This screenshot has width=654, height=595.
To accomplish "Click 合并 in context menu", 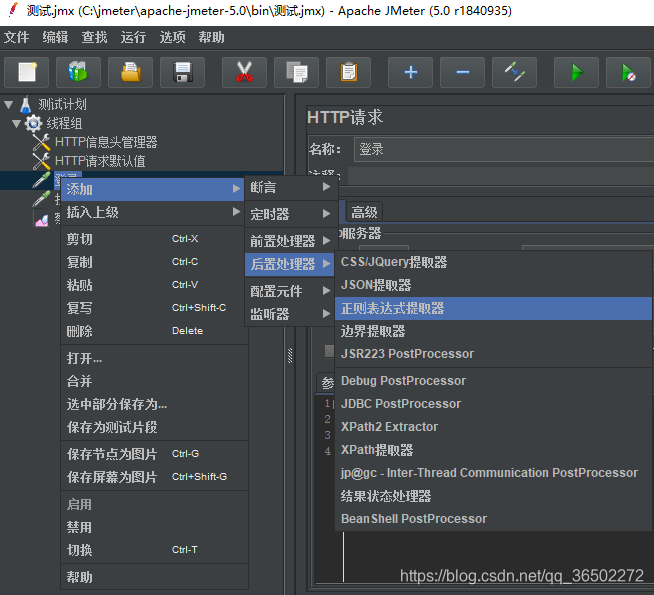I will 154,381.
